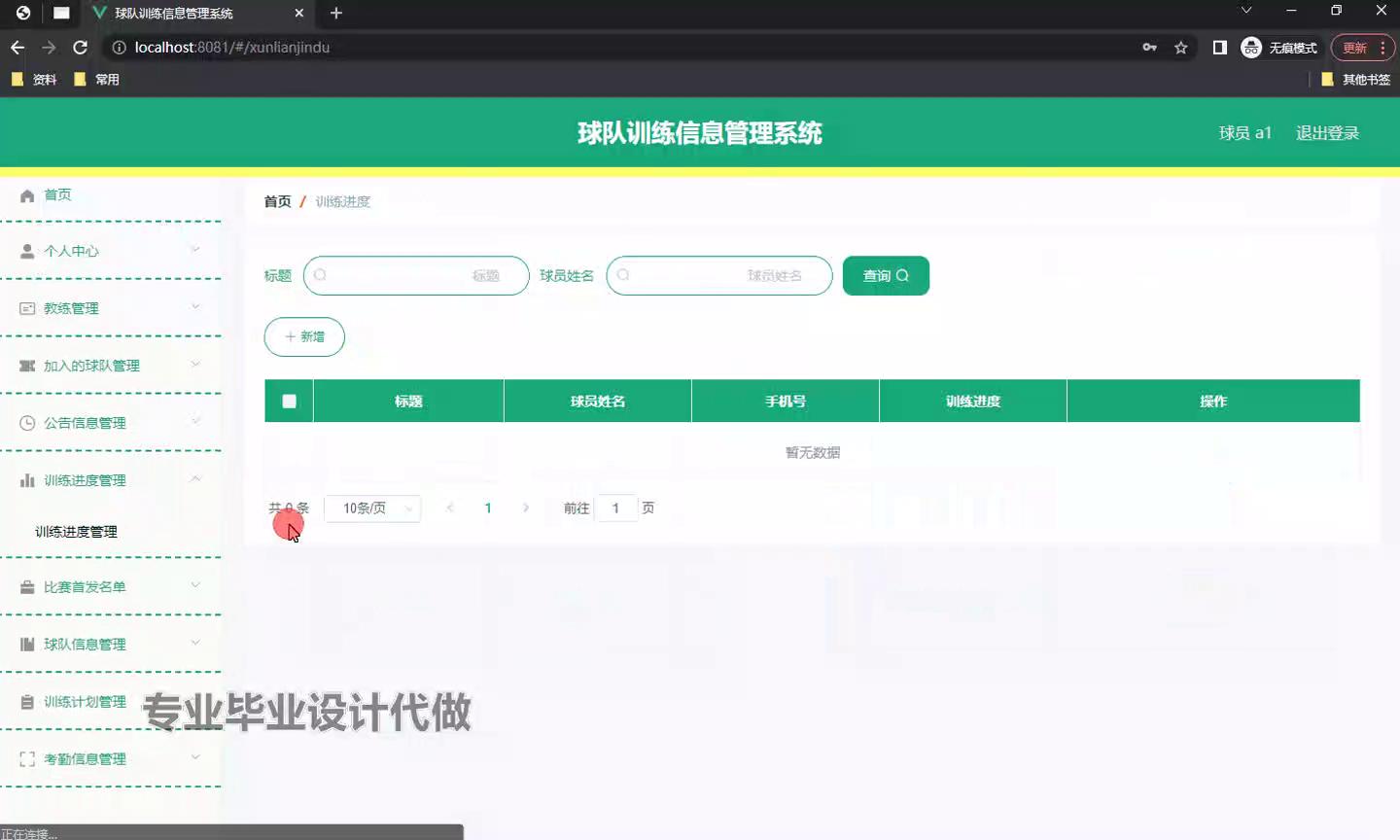Reload the page with the refresh icon
This screenshot has height=840, width=1400.
tap(81, 48)
